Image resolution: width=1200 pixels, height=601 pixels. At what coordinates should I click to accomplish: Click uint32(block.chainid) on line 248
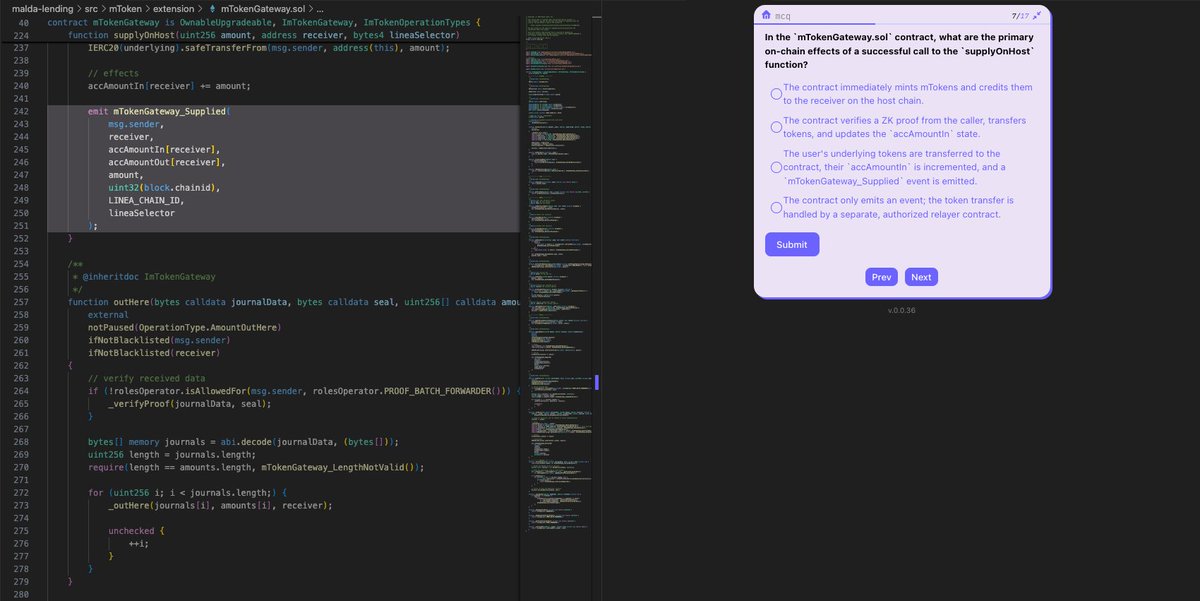pyautogui.click(x=163, y=188)
